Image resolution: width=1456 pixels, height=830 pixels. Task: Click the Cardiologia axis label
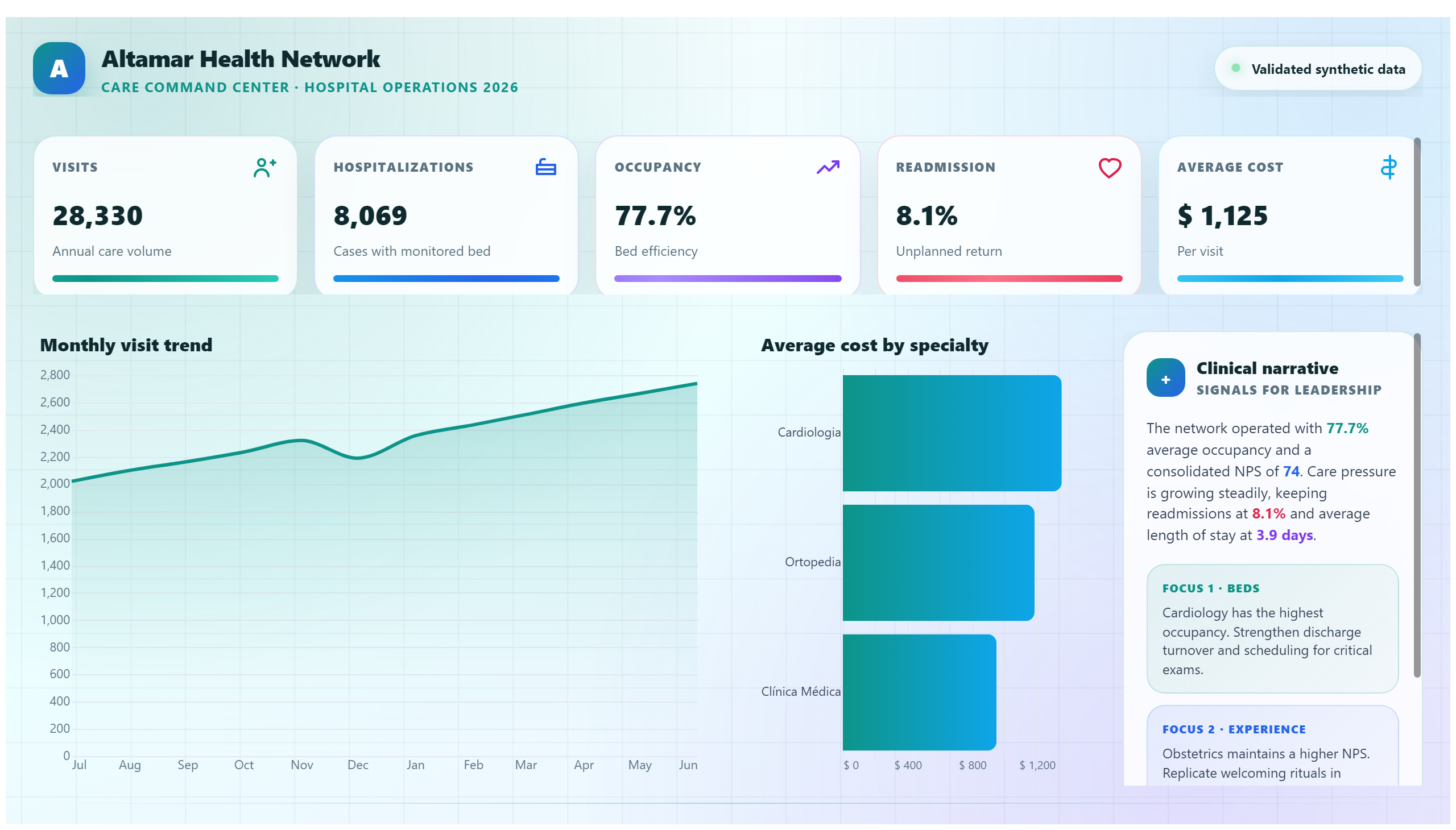pyautogui.click(x=809, y=432)
